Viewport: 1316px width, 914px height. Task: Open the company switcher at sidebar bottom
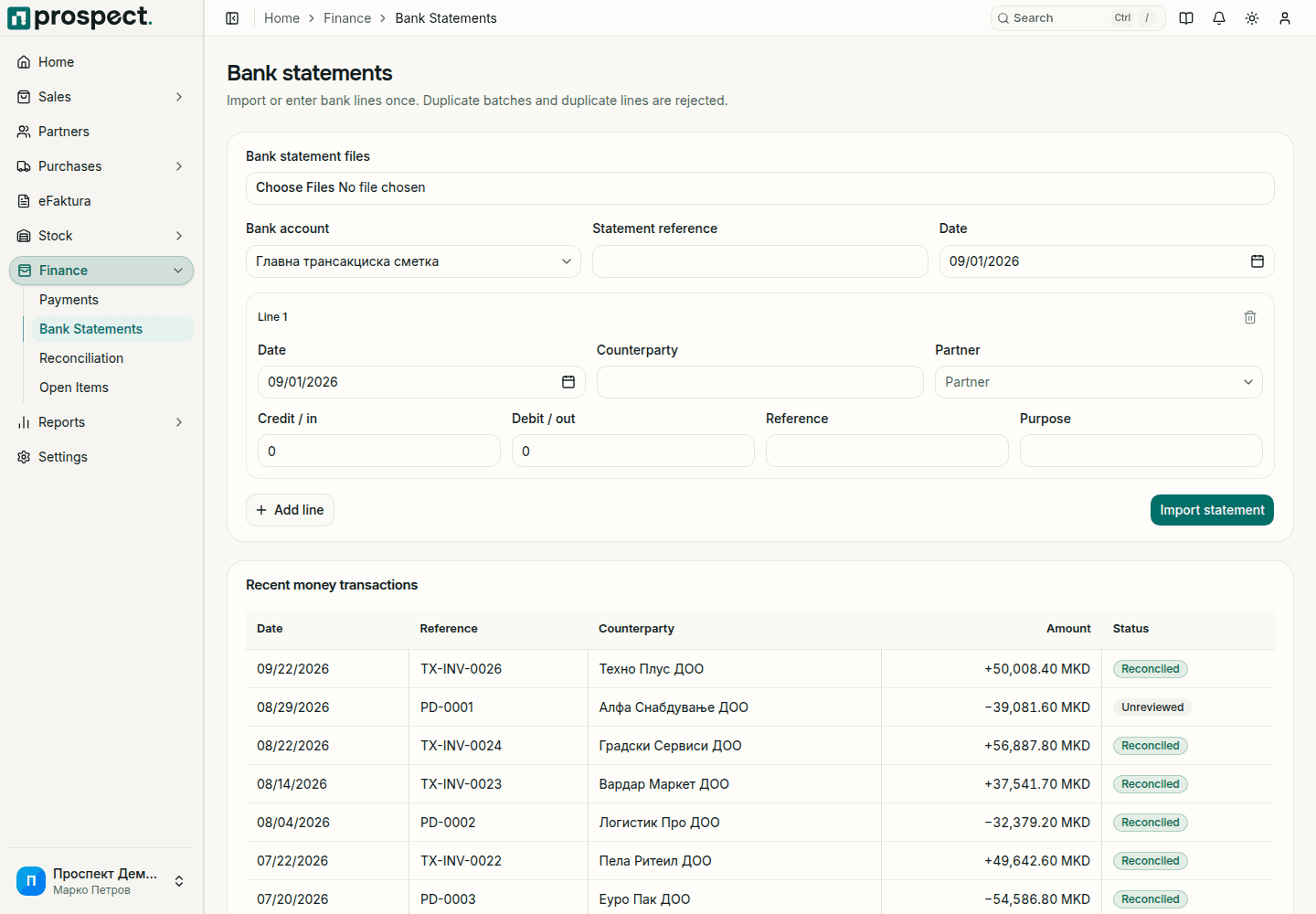point(101,881)
